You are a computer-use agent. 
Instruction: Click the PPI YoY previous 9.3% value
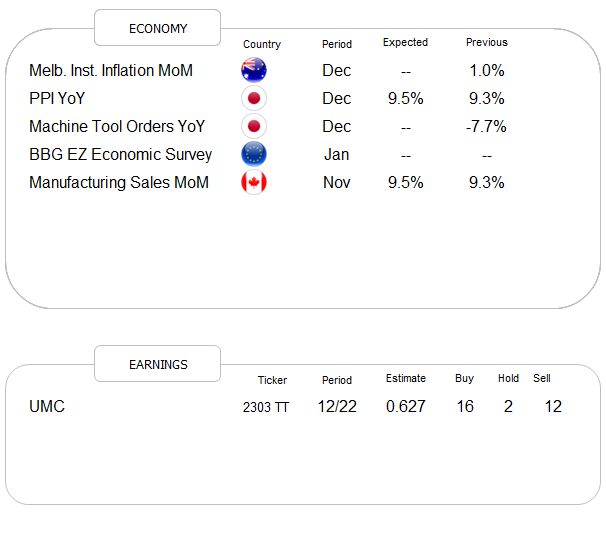487,98
